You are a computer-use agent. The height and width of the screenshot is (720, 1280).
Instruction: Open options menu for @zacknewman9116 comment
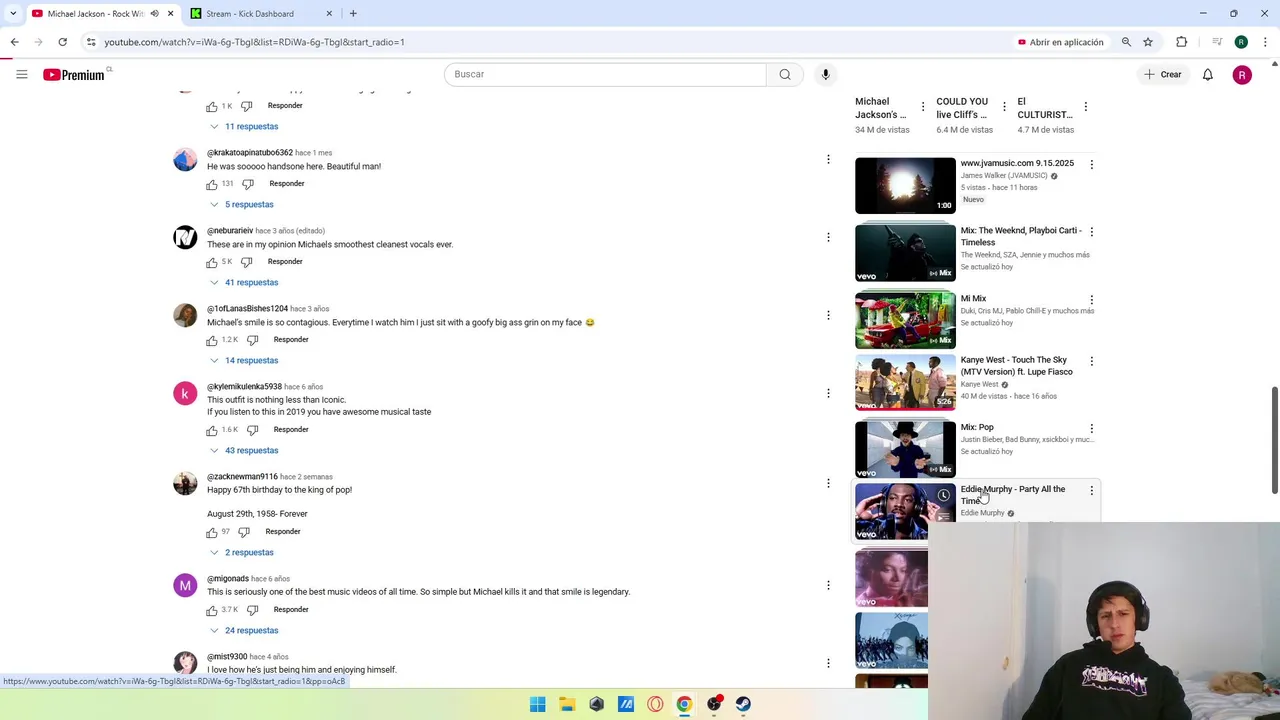(828, 483)
